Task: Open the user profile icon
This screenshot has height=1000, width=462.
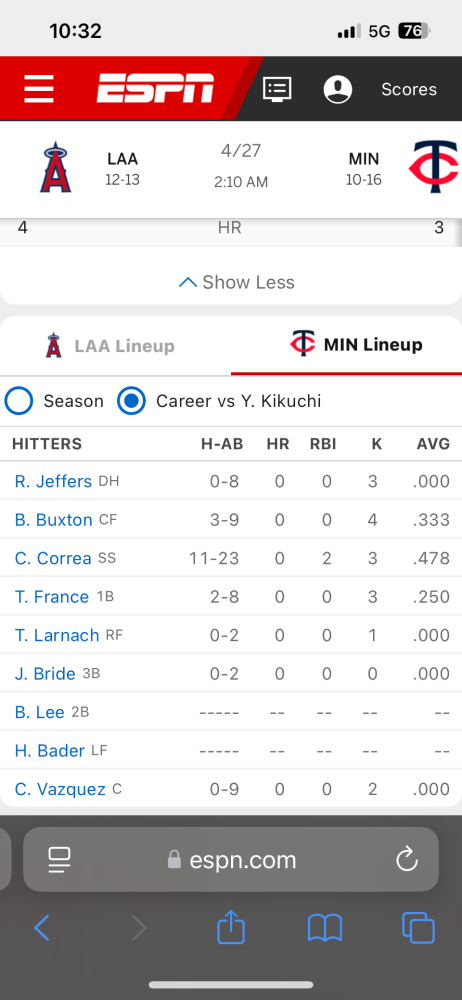Action: point(338,89)
